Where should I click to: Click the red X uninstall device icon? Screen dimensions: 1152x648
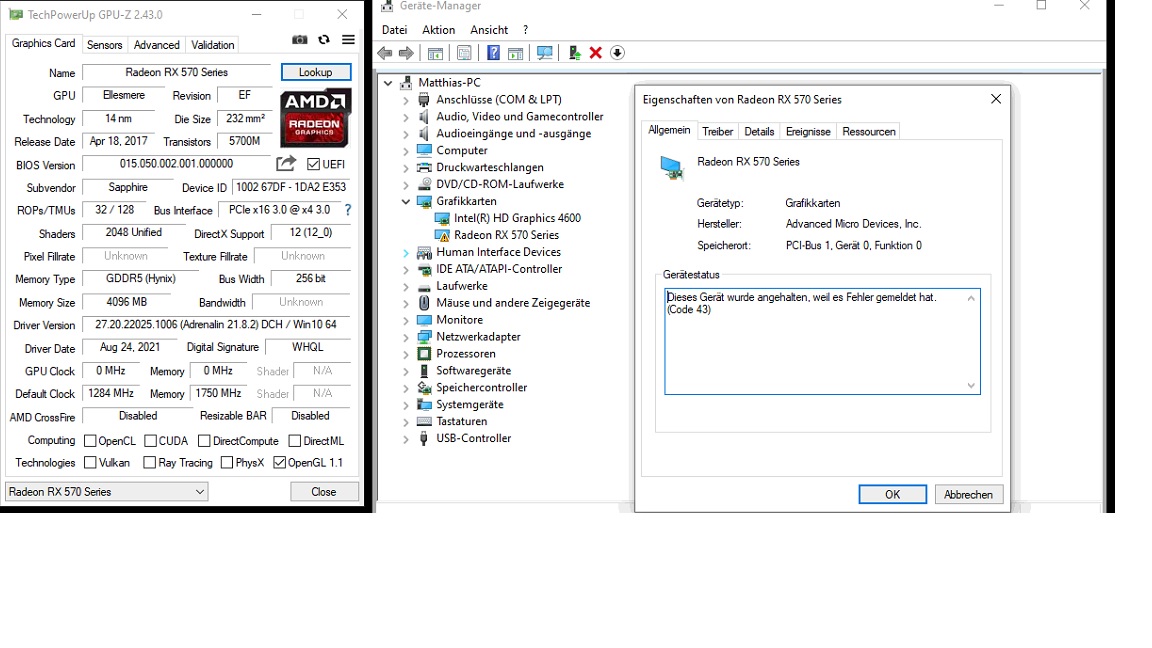596,53
